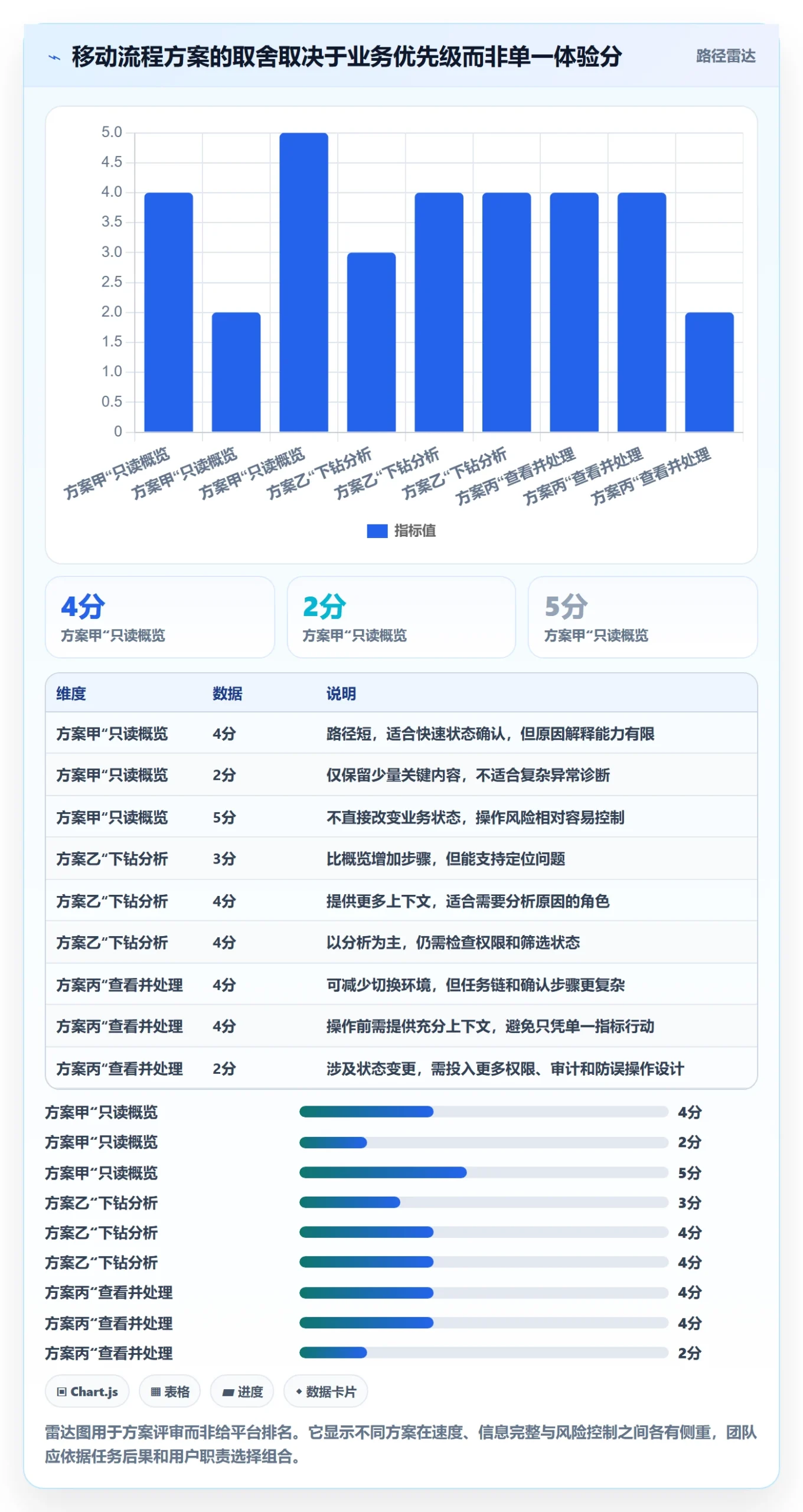Image resolution: width=803 pixels, height=1512 pixels.
Task: Click the 方案甲 progress bar showing 4分
Action: [484, 1112]
